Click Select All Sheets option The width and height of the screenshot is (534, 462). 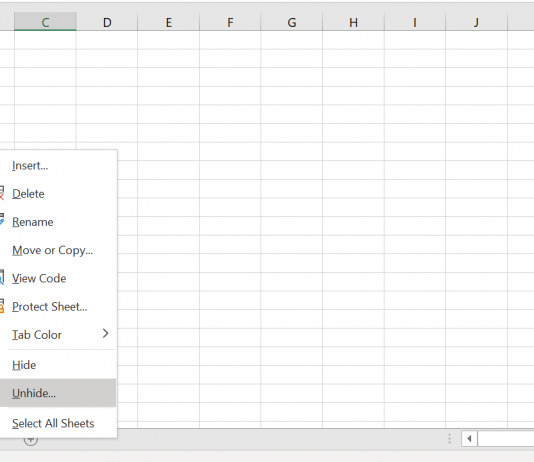click(x=58, y=423)
